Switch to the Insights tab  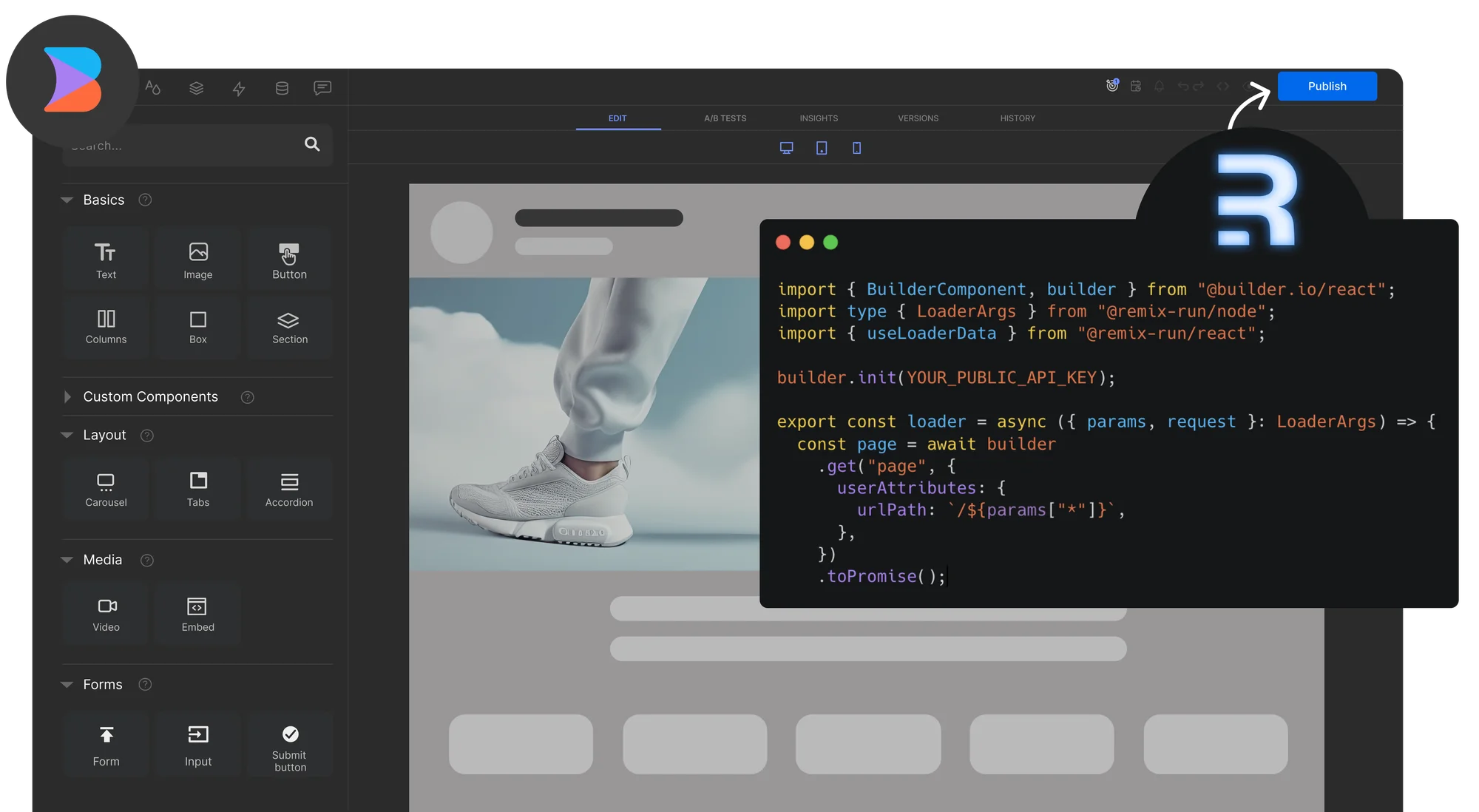[818, 118]
